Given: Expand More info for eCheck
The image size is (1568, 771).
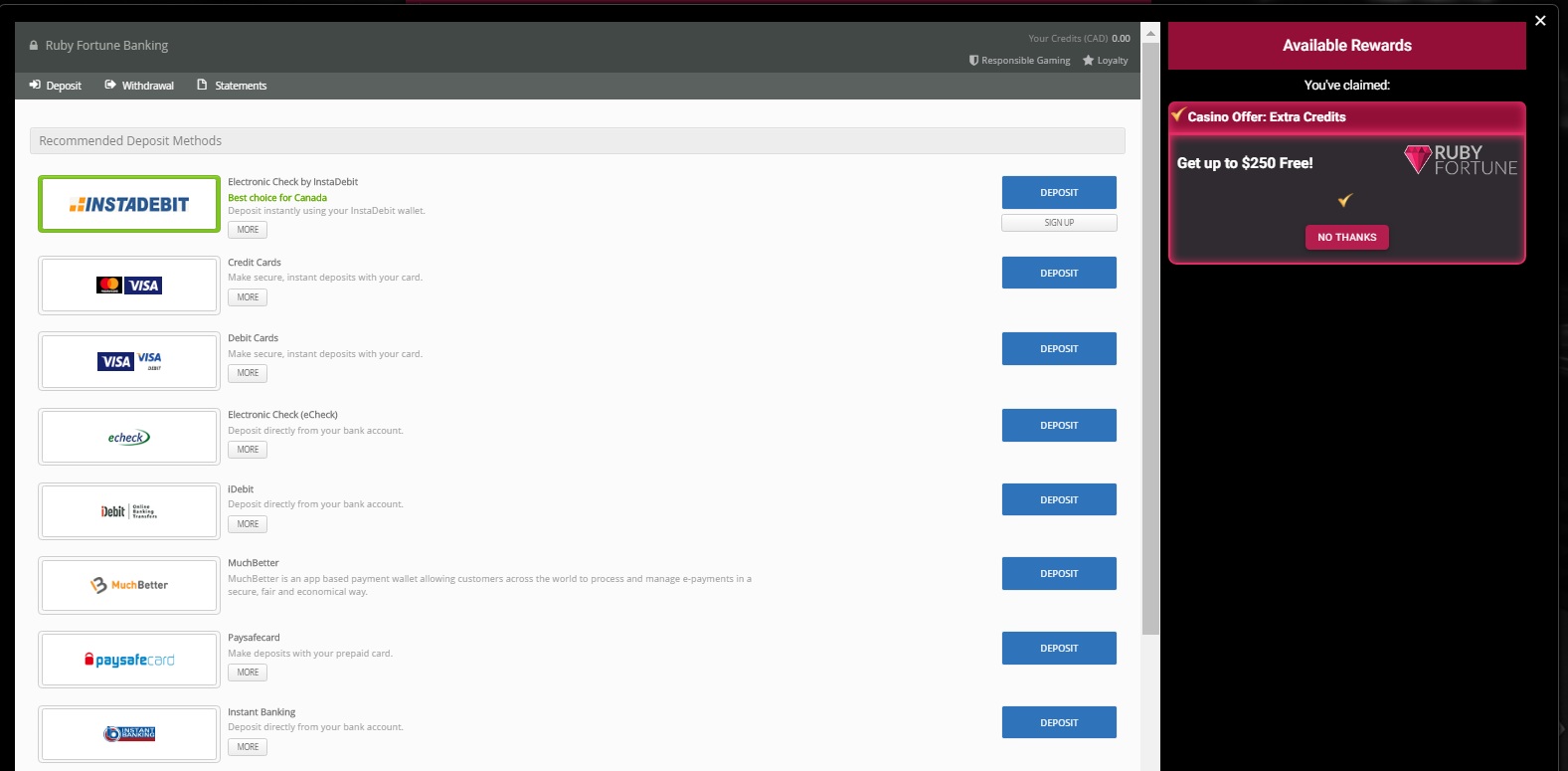Looking at the screenshot, I should pyautogui.click(x=248, y=450).
